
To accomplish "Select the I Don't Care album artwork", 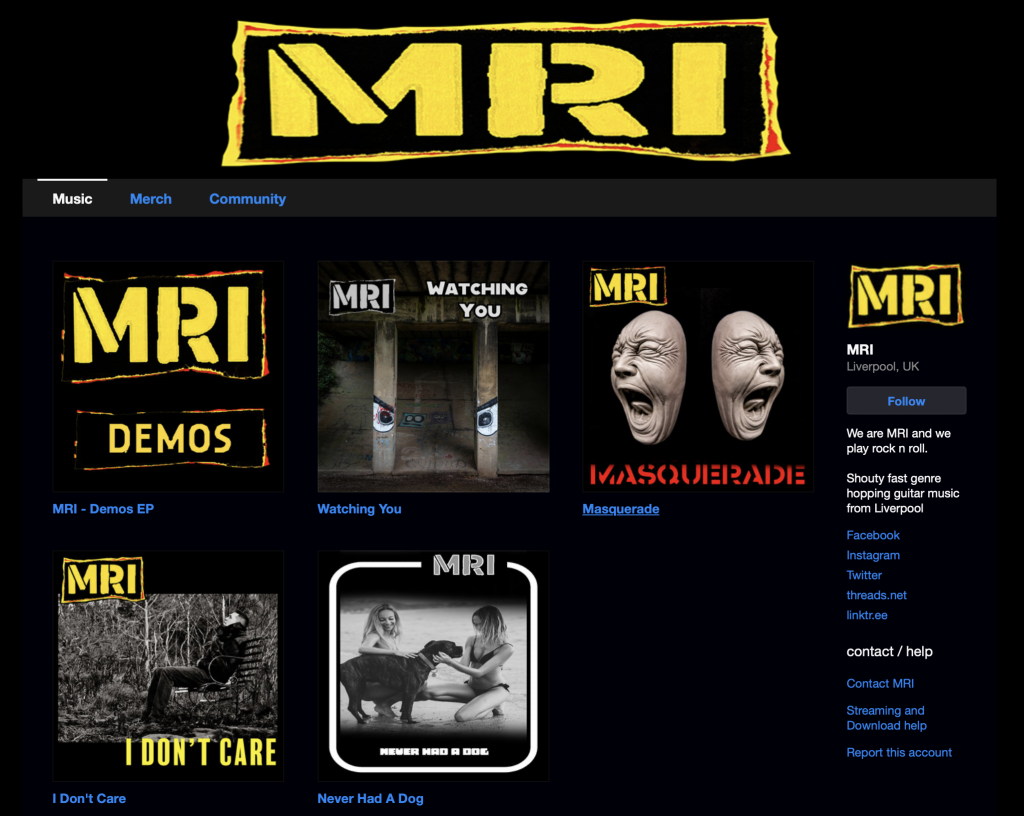I will click(168, 665).
